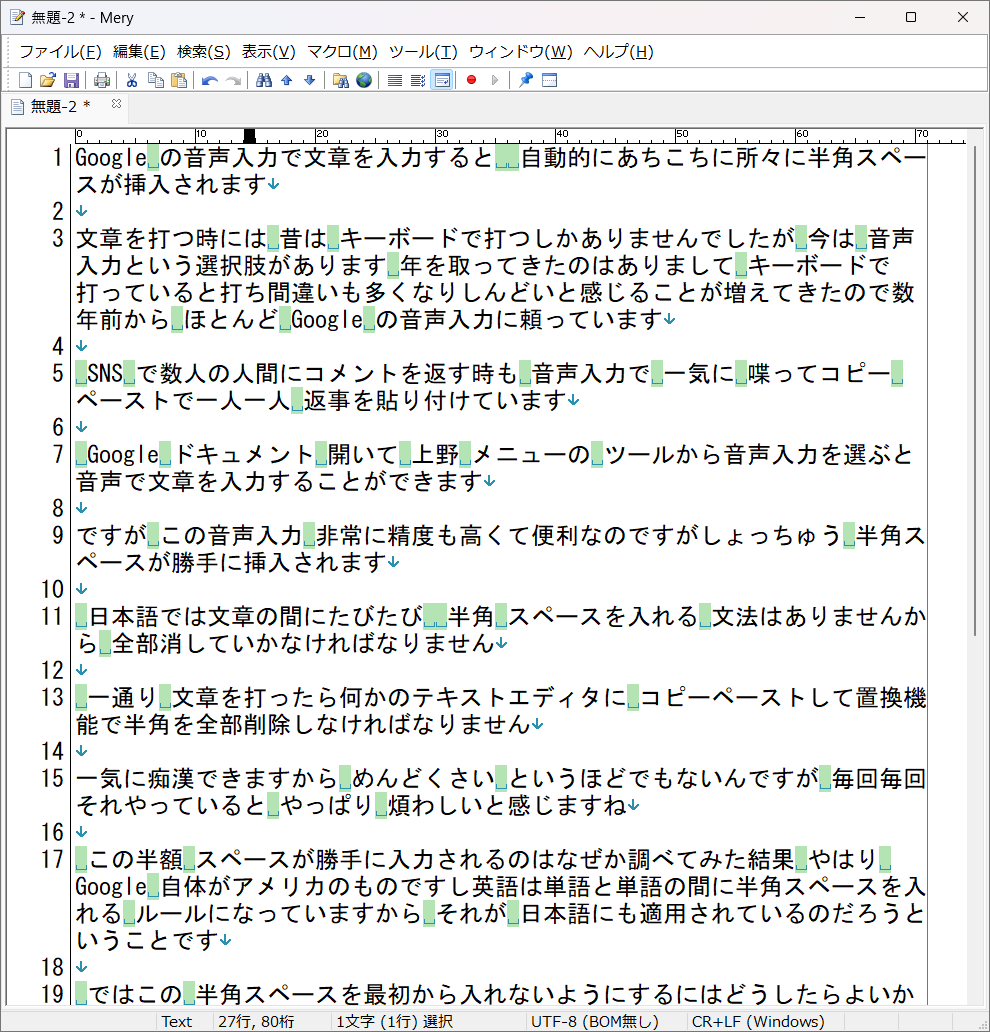This screenshot has height=1032, width=990.
Task: Select the no-wrap lines icon
Action: [x=394, y=80]
